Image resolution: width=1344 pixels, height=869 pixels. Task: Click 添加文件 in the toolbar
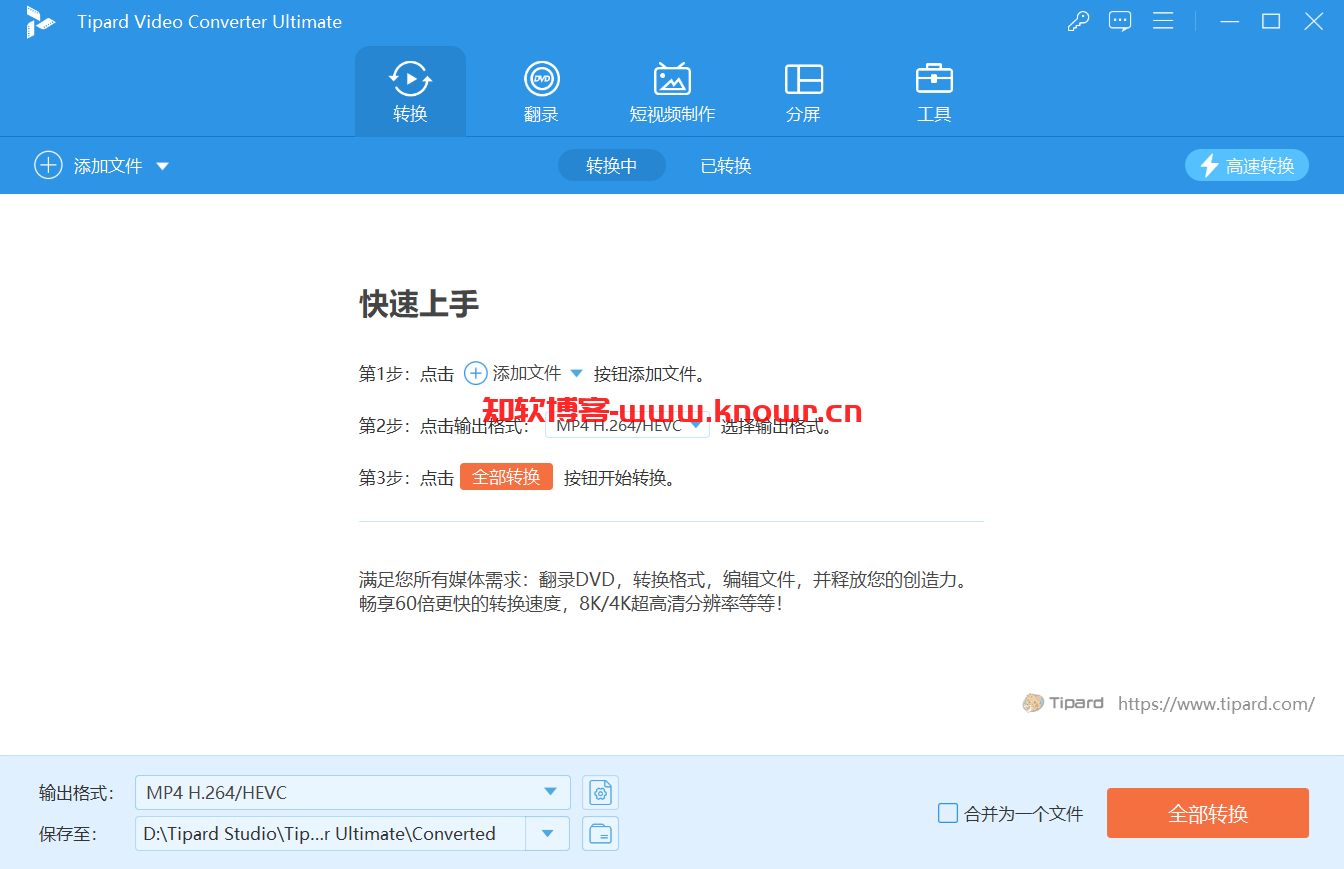[x=108, y=166]
